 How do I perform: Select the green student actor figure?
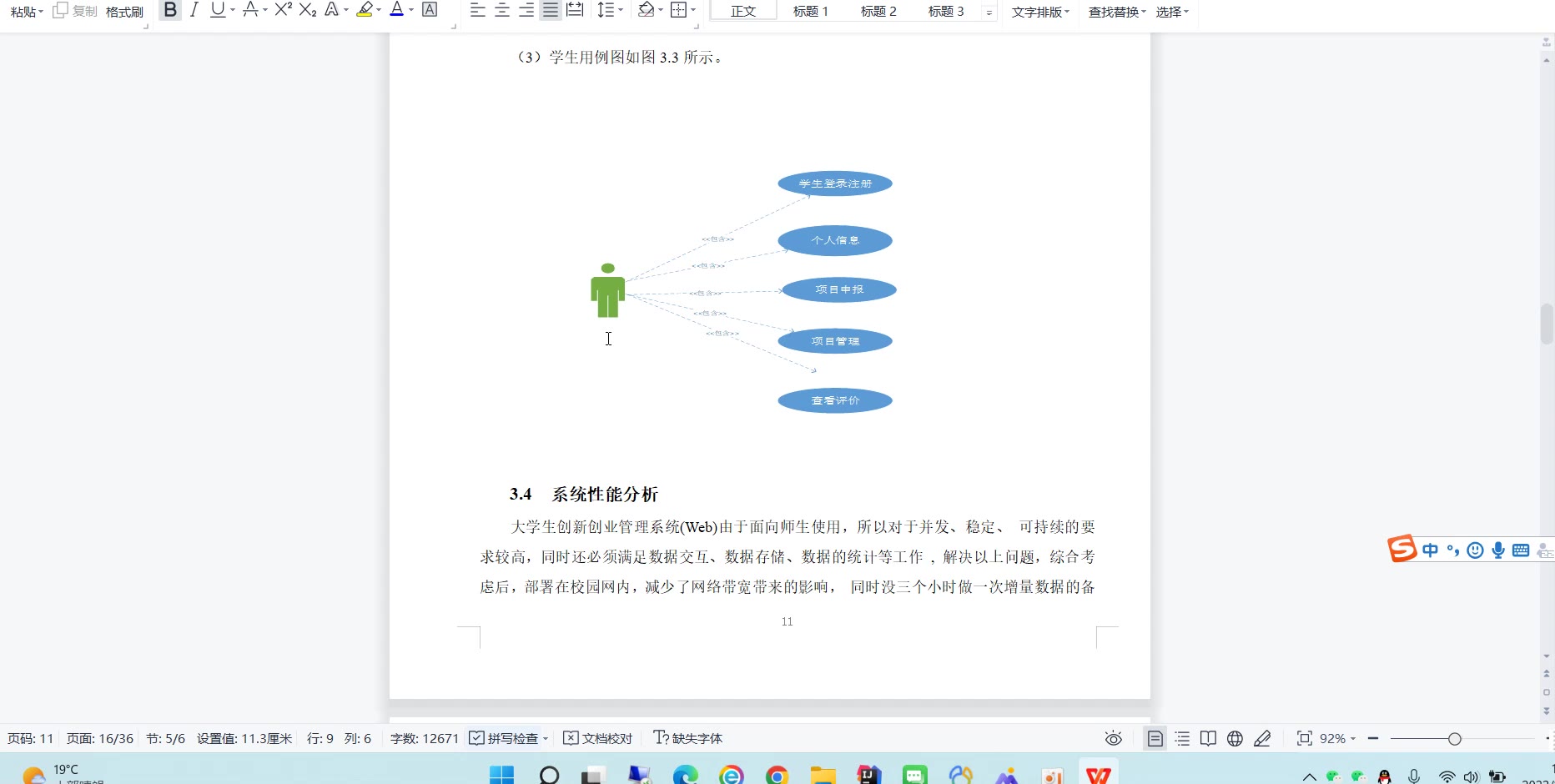(x=608, y=290)
